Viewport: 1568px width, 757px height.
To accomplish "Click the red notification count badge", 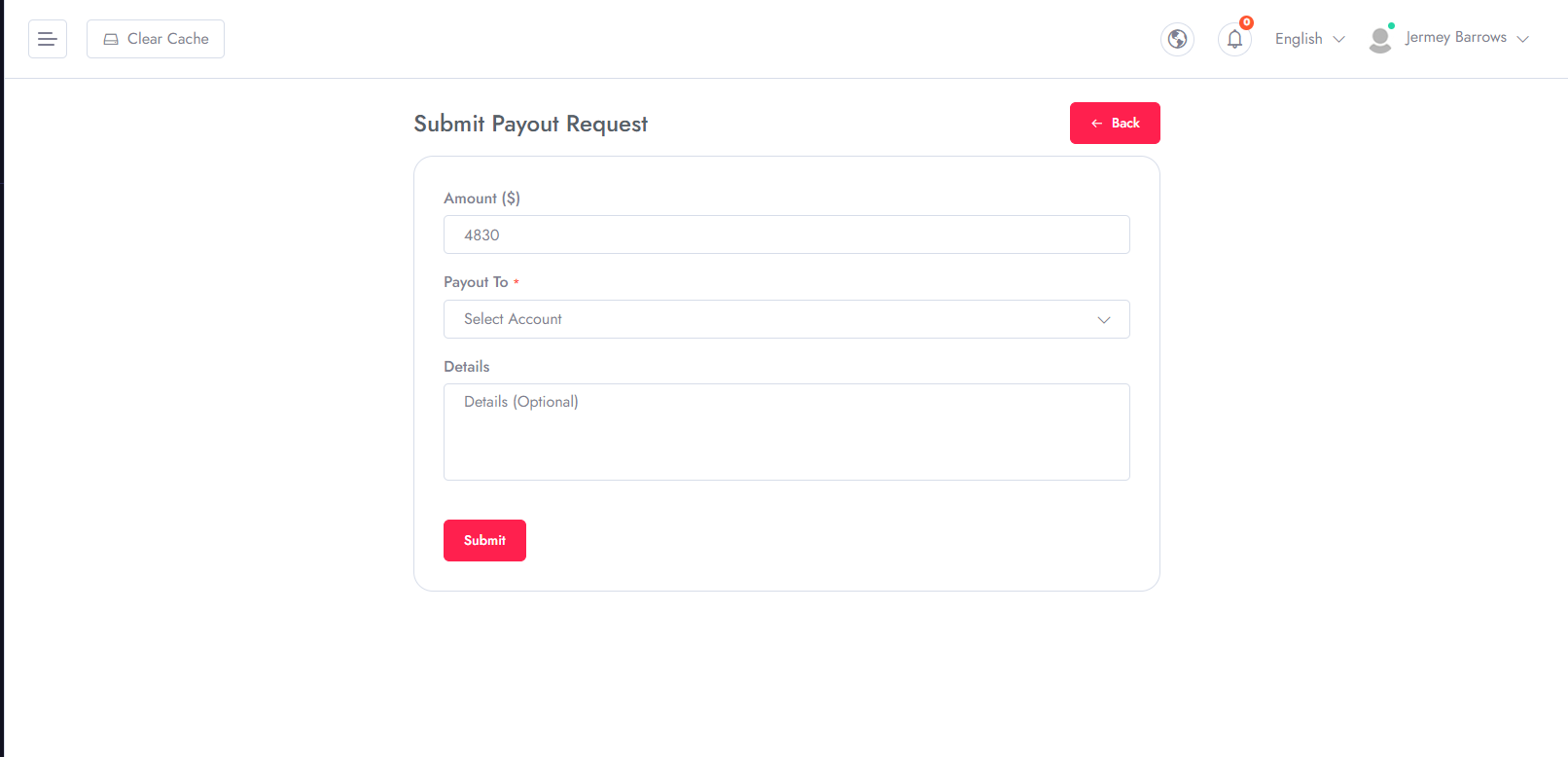I will point(1246,22).
